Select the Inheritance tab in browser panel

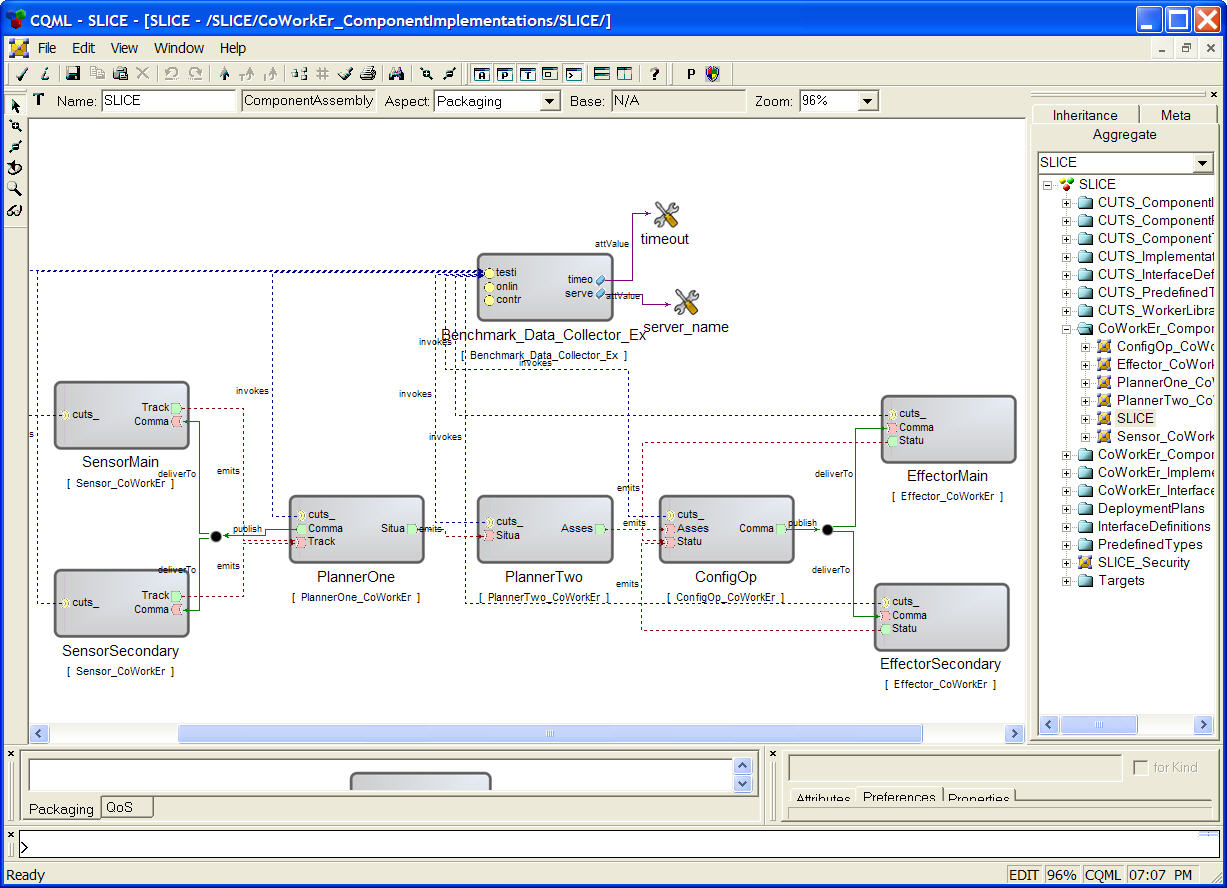[x=1085, y=115]
